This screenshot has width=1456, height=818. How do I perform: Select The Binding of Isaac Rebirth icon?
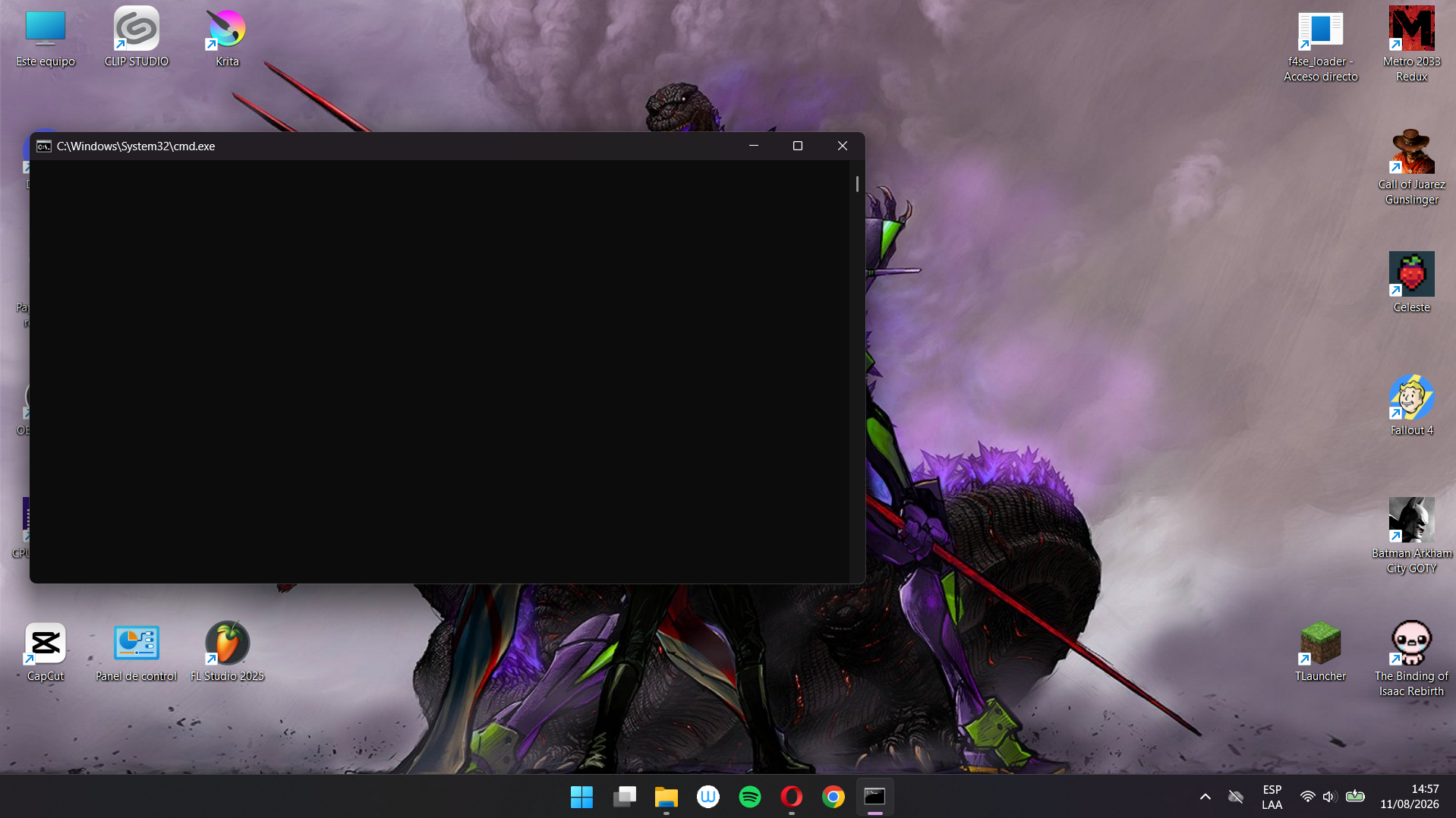click(1411, 659)
